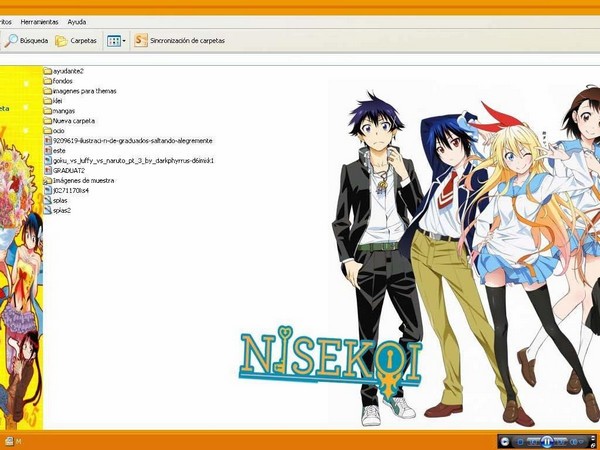Click Previous track in media player toolbar
Viewport: 600px width, 450px height.
click(533, 442)
